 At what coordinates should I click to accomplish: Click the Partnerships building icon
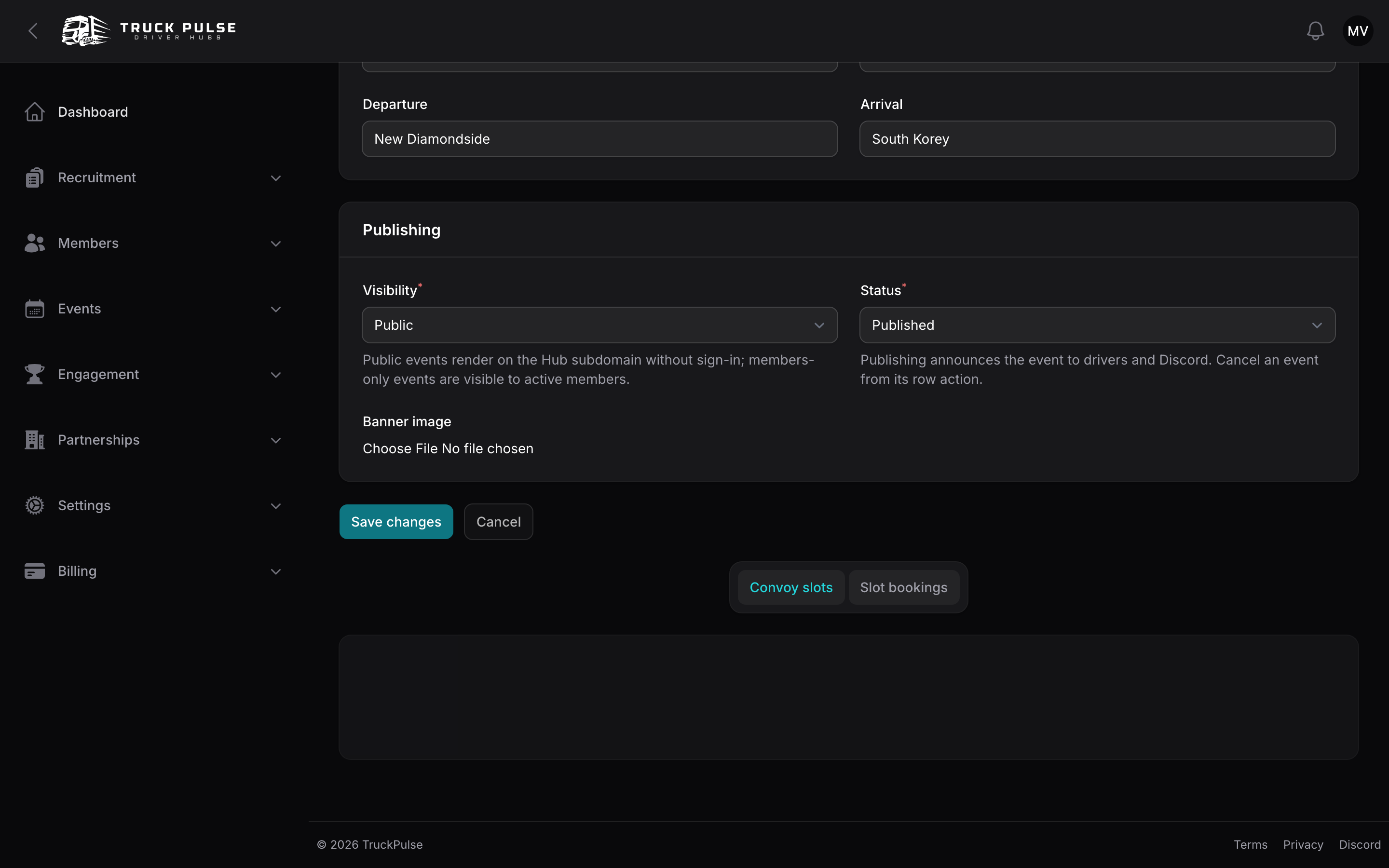pyautogui.click(x=34, y=440)
